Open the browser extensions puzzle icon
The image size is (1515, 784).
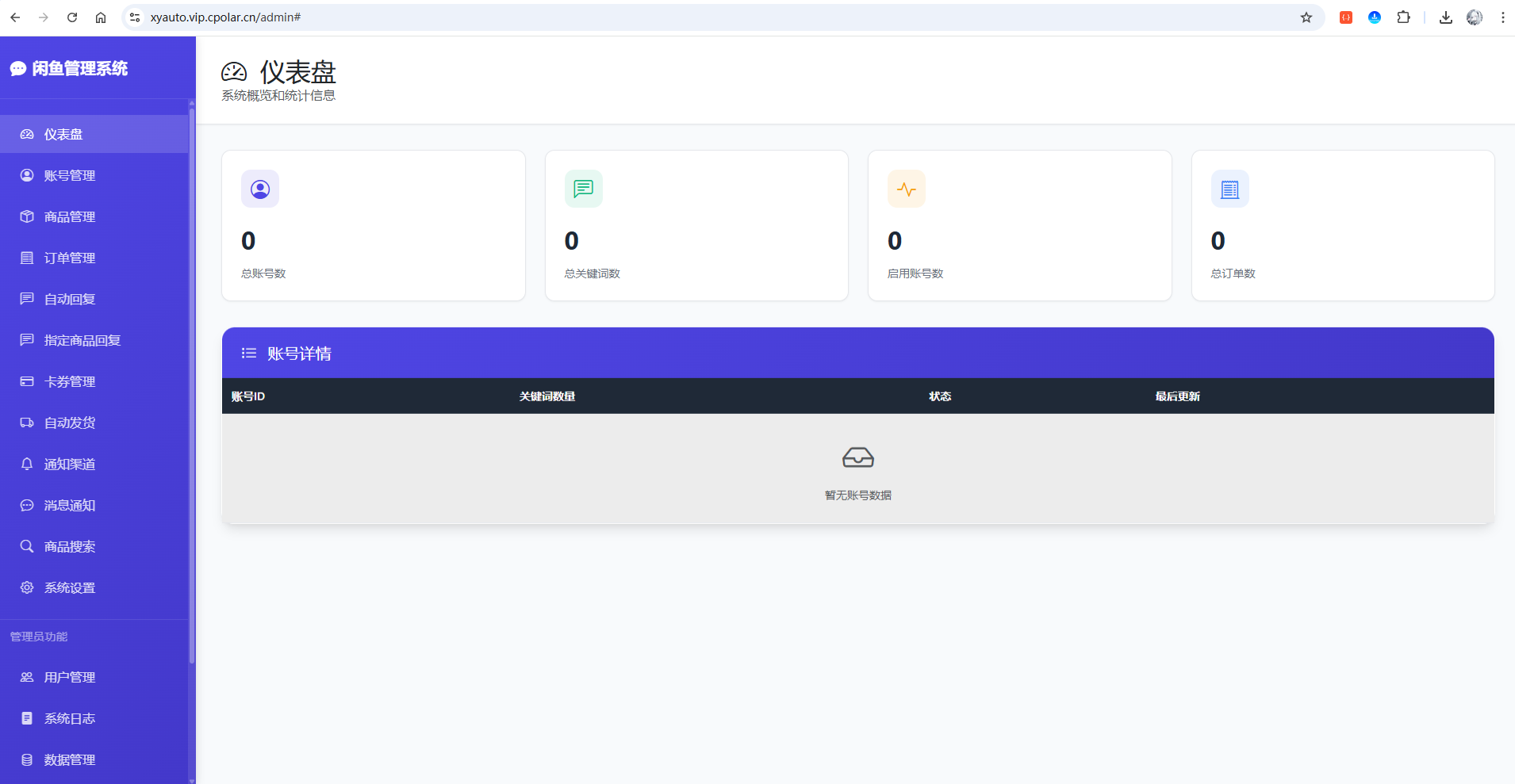(1403, 17)
